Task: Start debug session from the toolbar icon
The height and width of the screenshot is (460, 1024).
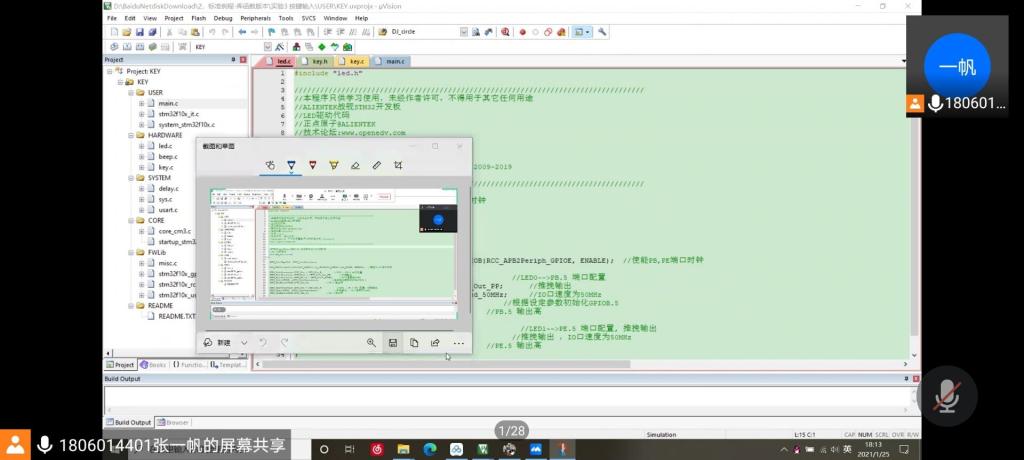Action: [506, 32]
